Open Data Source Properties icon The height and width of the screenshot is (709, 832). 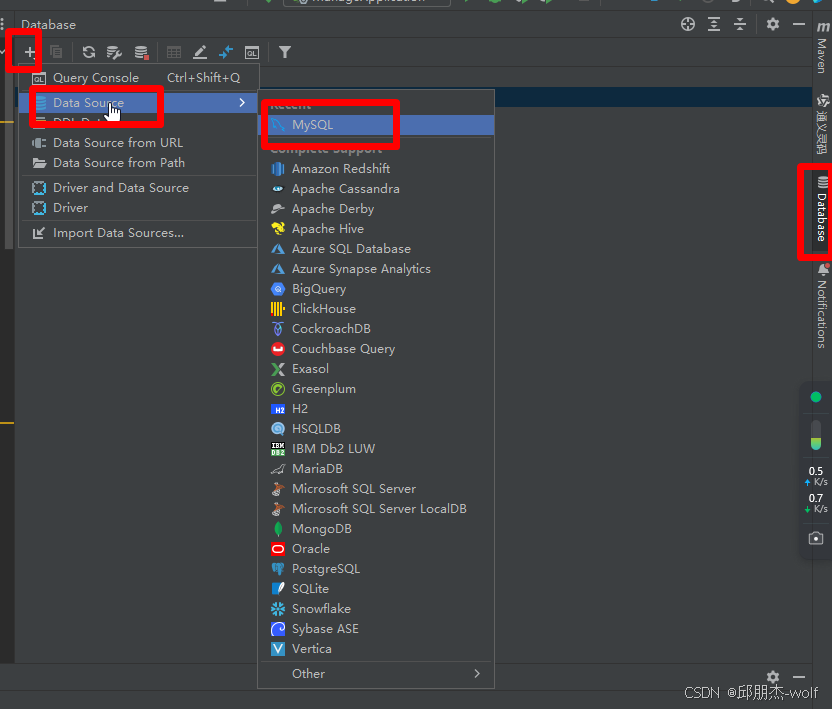coord(114,52)
